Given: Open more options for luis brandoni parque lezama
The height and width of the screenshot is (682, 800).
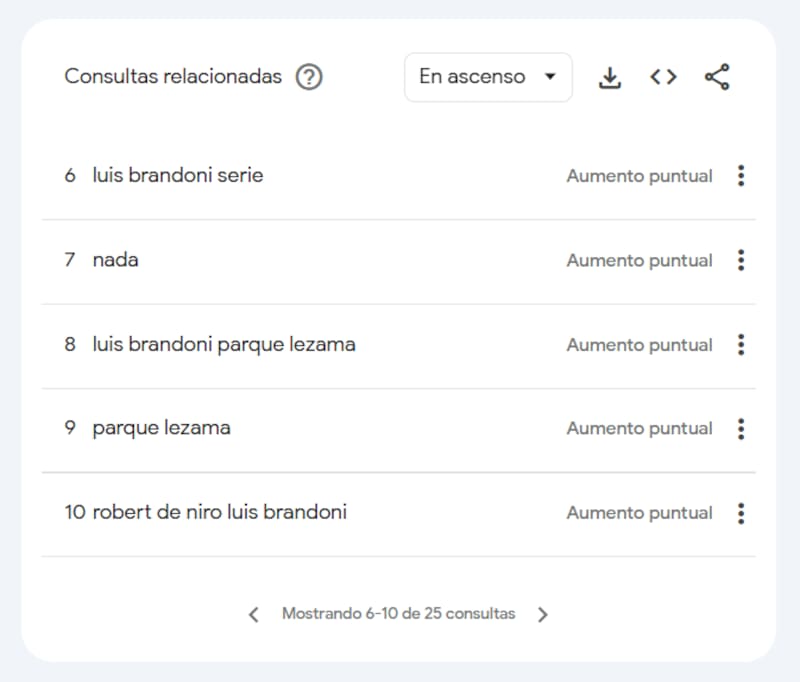Looking at the screenshot, I should 740,345.
